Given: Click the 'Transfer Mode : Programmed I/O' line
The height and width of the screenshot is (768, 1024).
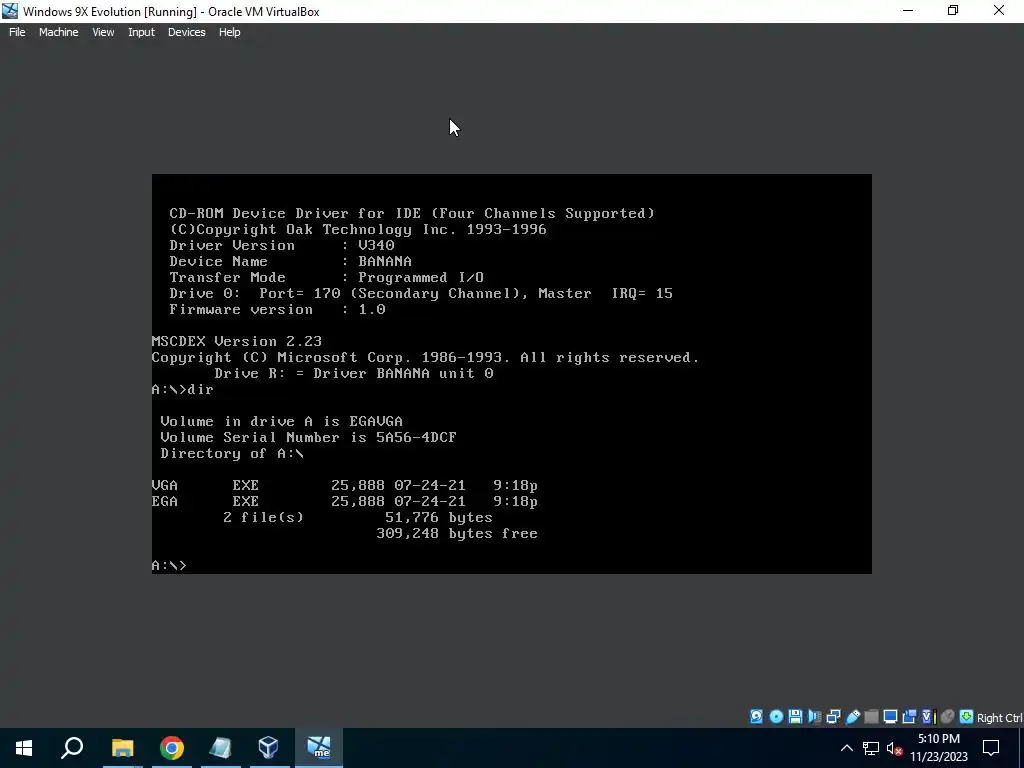Looking at the screenshot, I should (x=327, y=278).
